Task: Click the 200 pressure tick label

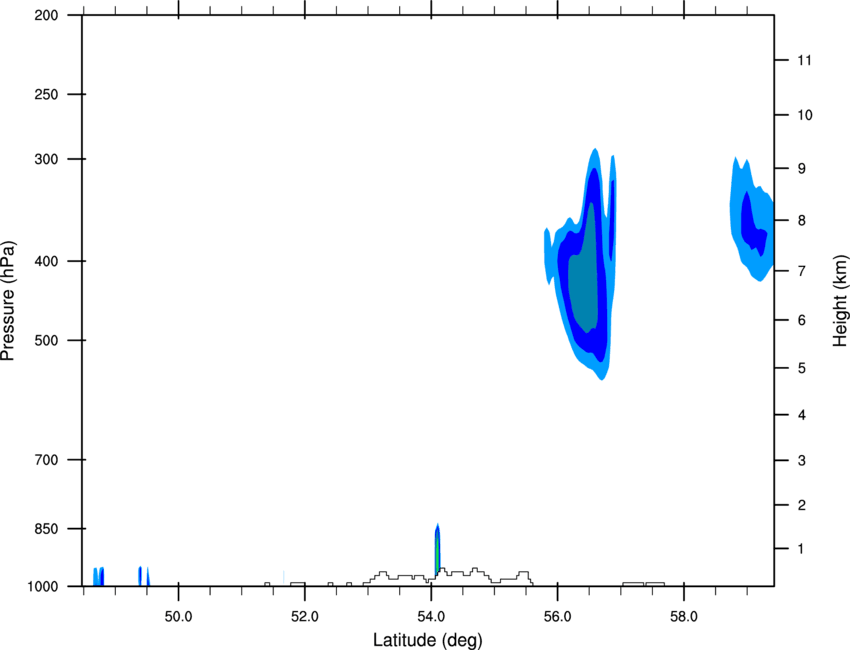Action: point(46,16)
